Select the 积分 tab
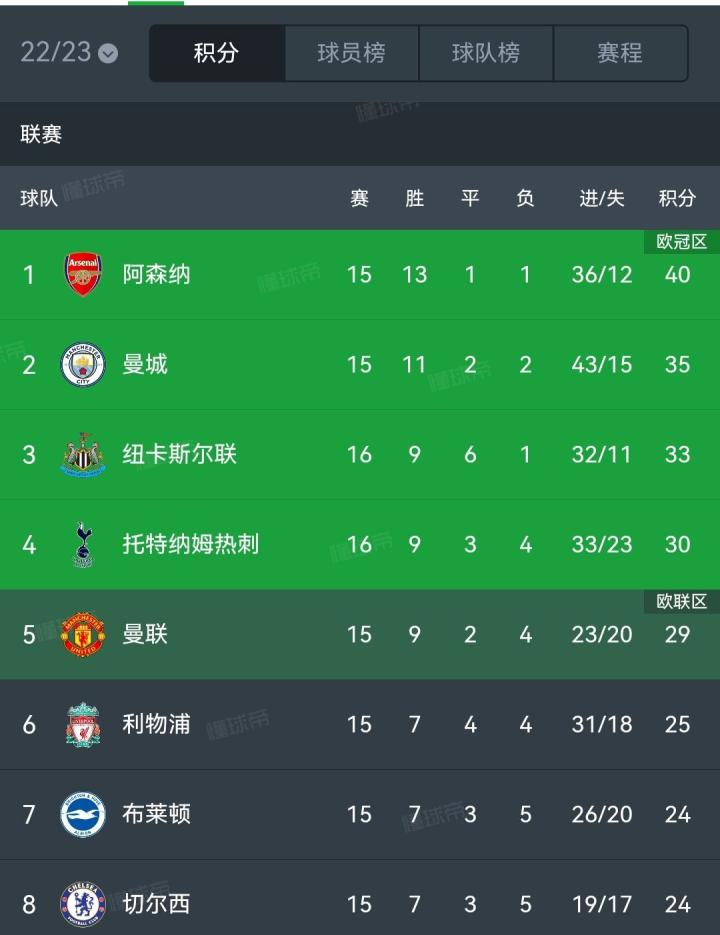The height and width of the screenshot is (935, 720). 217,53
